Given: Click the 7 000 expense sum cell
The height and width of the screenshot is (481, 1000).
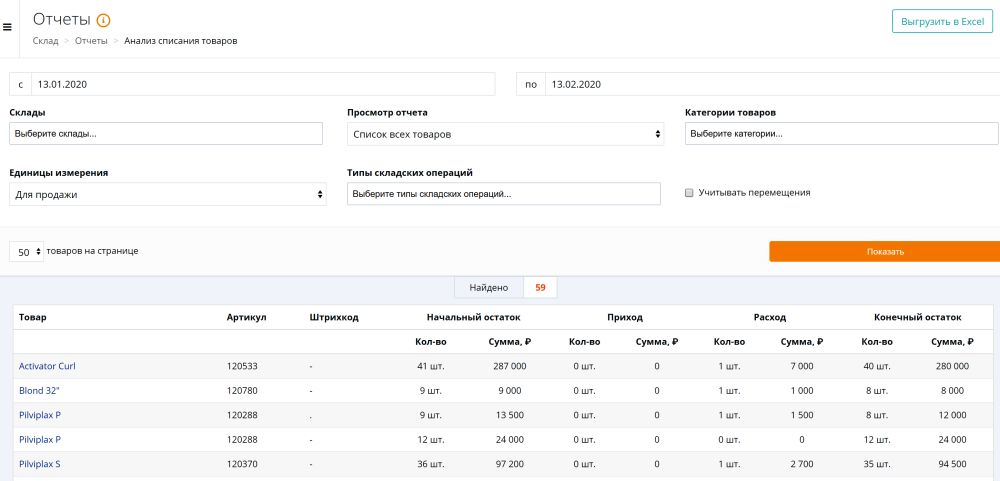Looking at the screenshot, I should [802, 366].
